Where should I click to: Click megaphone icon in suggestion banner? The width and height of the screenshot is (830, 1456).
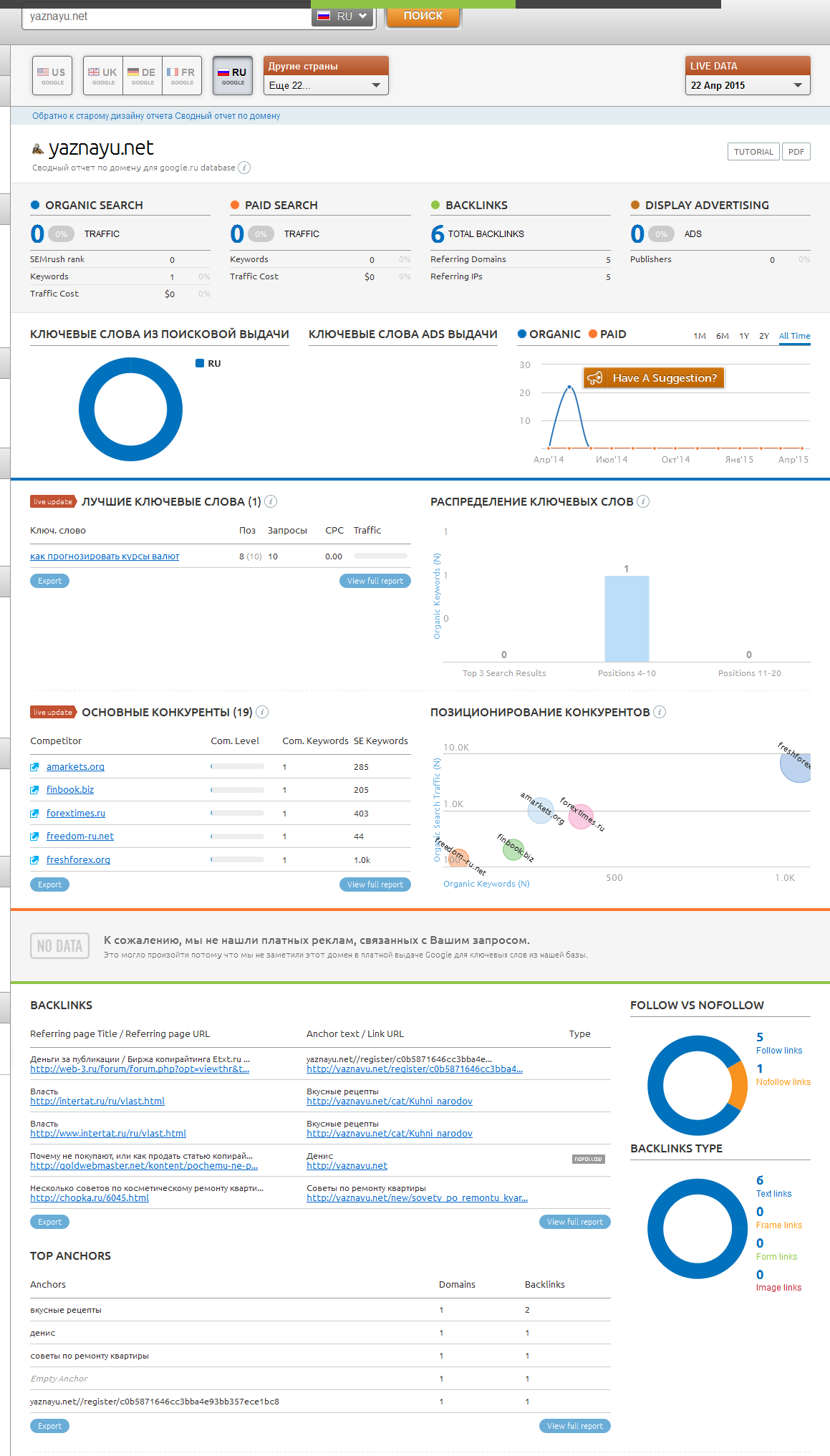[x=595, y=378]
